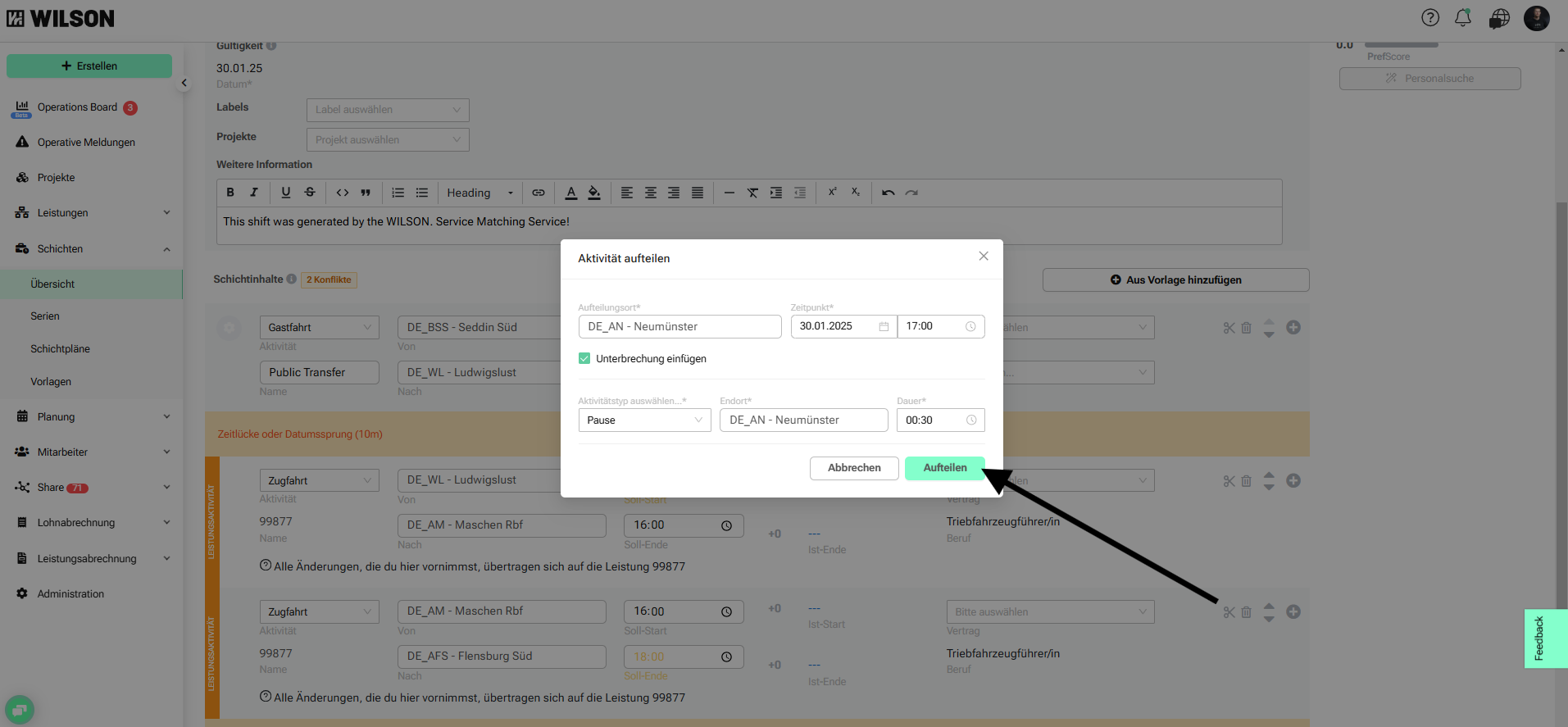Insert inline code with the angle-brackets icon
This screenshot has width=1568, height=727.
[343, 193]
